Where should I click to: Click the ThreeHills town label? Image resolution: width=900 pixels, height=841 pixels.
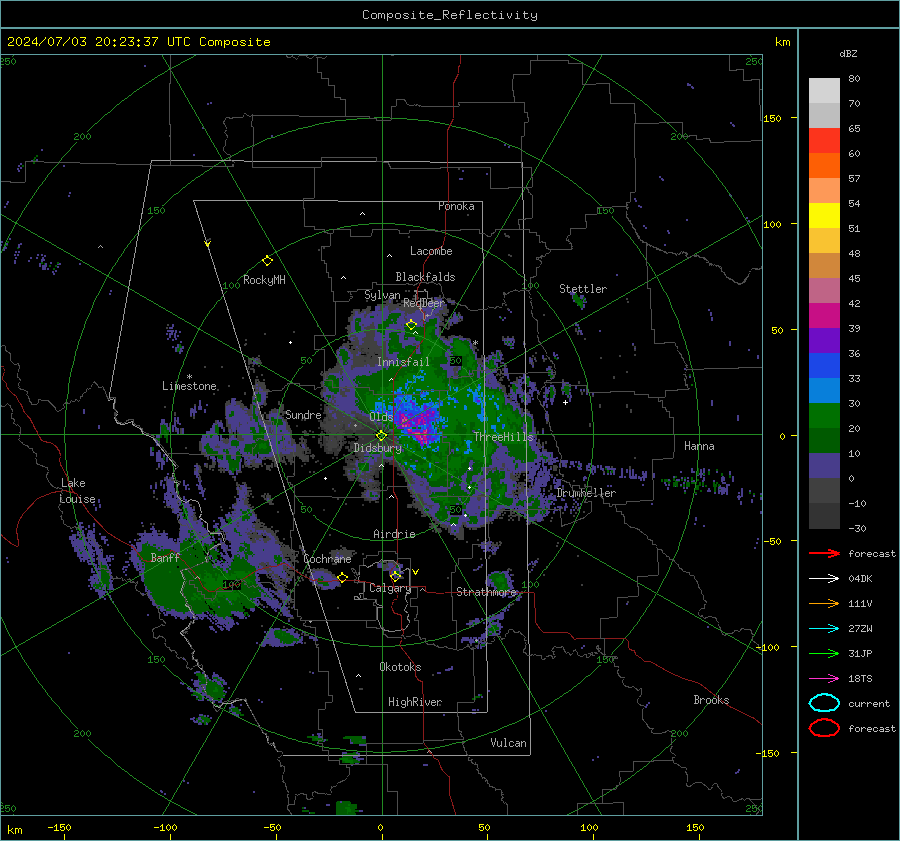(503, 437)
